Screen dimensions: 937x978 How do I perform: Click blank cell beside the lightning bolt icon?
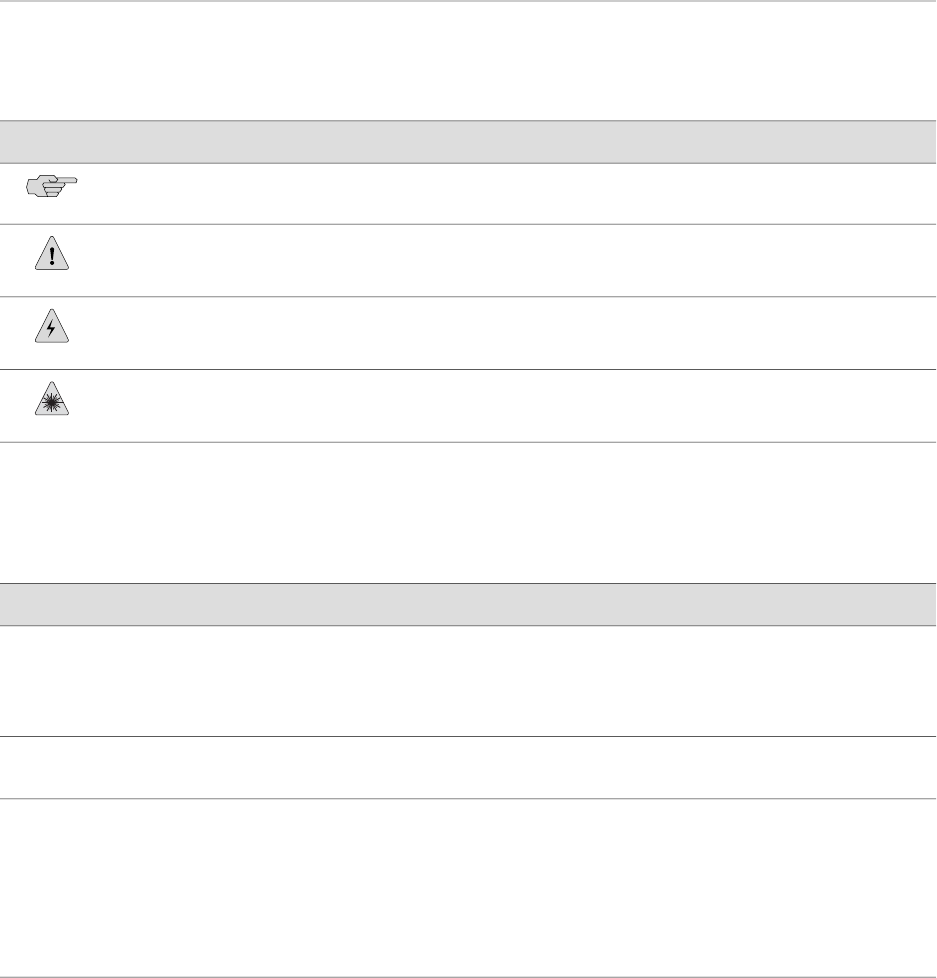point(500,333)
